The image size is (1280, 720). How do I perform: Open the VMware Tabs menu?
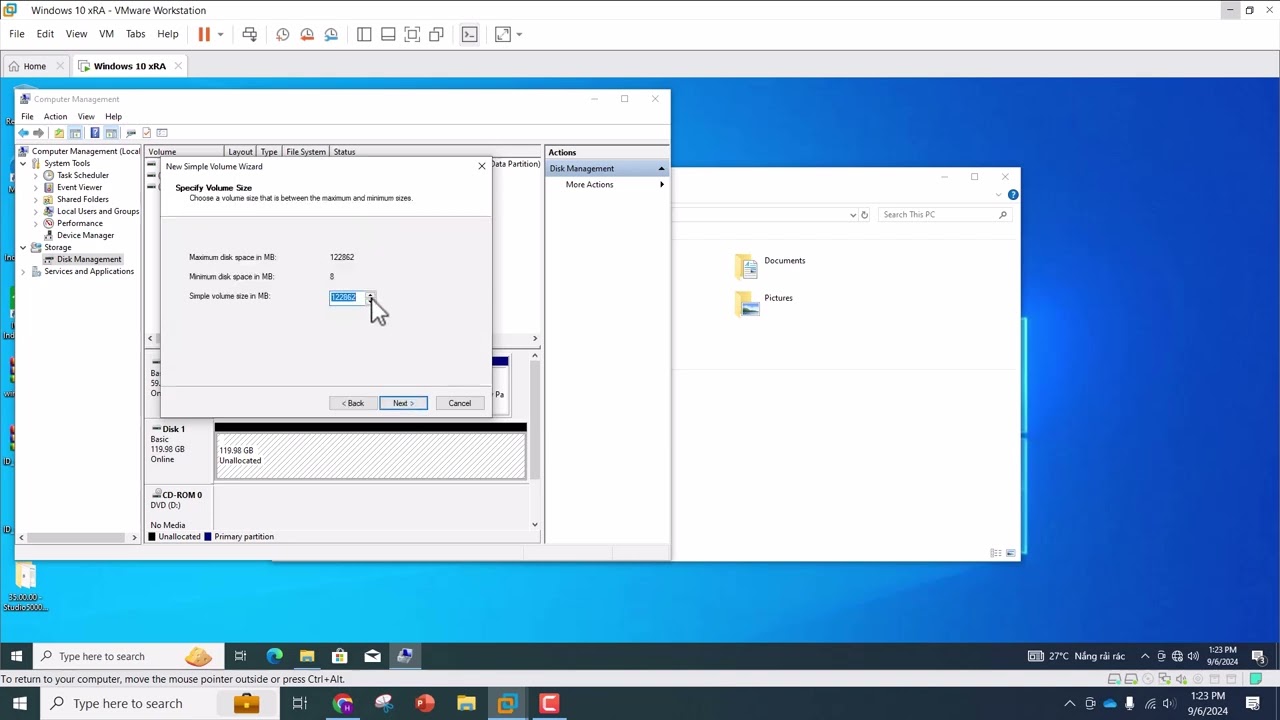pos(135,34)
